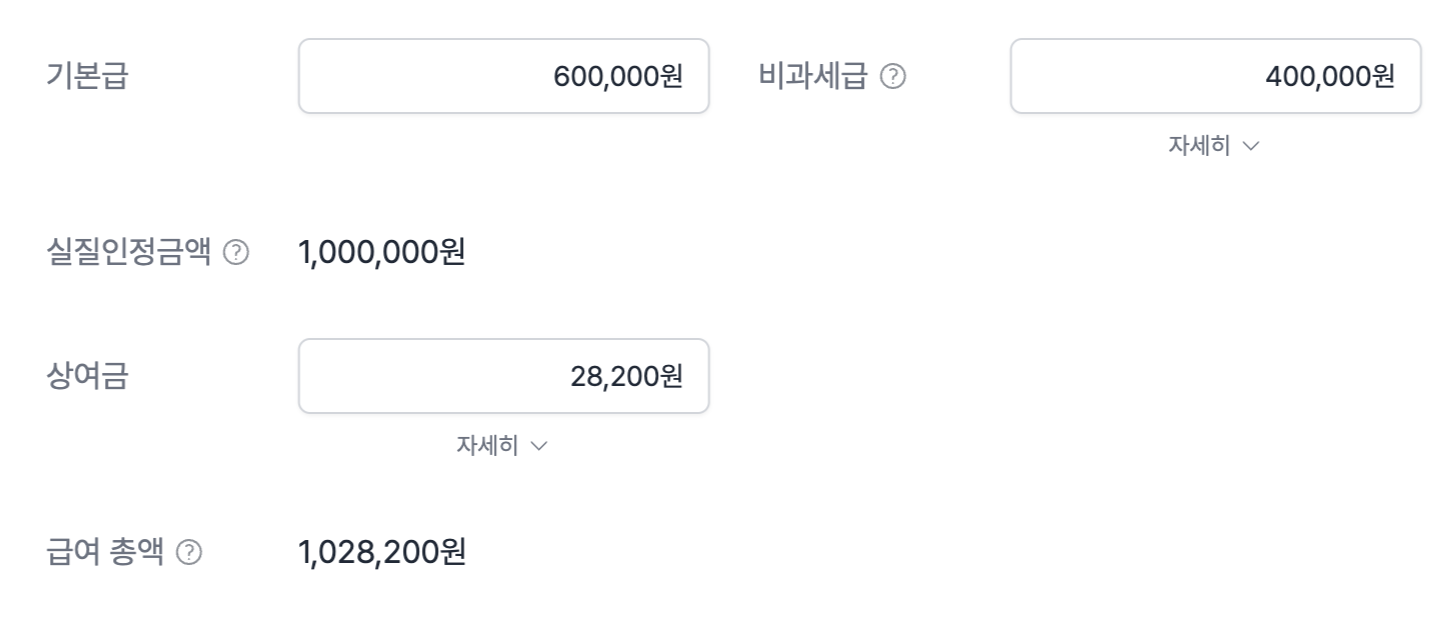Click the chevron arrow under the 비과세급 field
1456x626 pixels.
click(x=1251, y=146)
